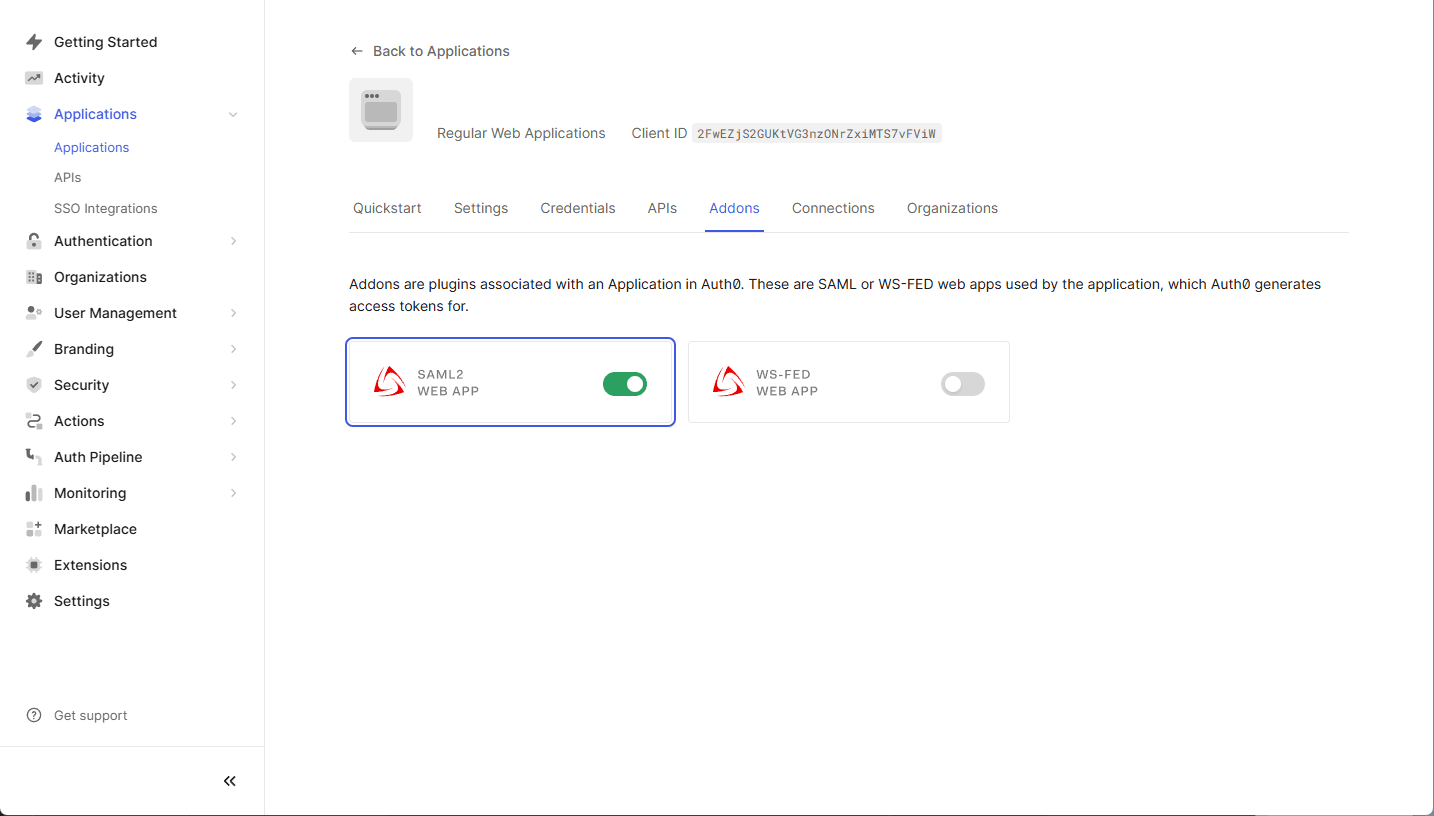Click the Marketplace grid-plus icon
Viewport: 1434px width, 816px height.
click(x=34, y=529)
